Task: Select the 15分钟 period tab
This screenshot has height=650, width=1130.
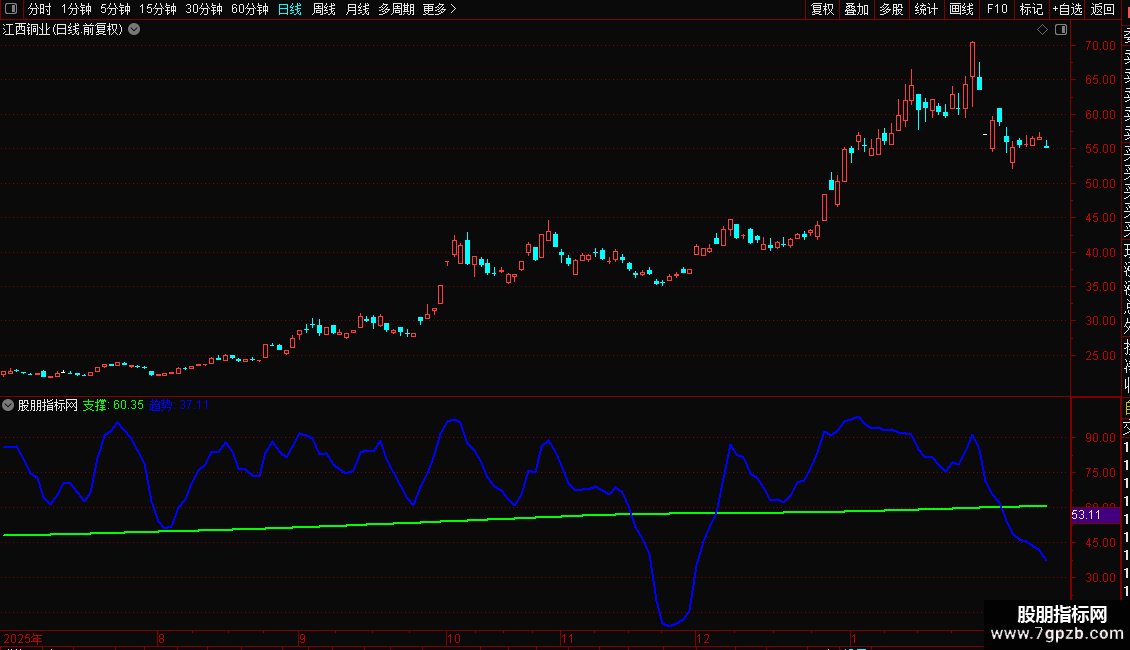Action: [x=157, y=9]
